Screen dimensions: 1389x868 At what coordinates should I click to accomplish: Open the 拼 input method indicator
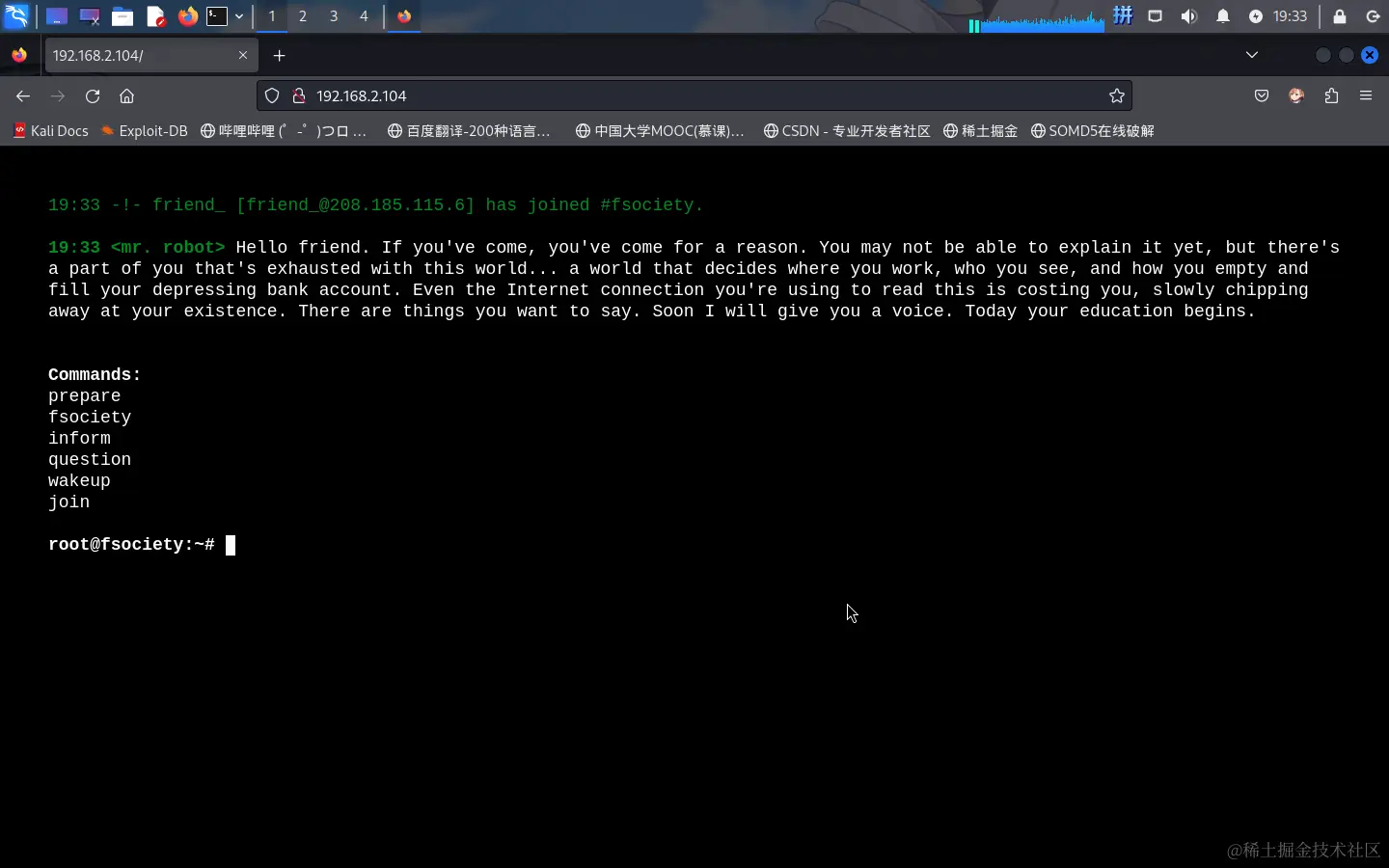pos(1123,16)
